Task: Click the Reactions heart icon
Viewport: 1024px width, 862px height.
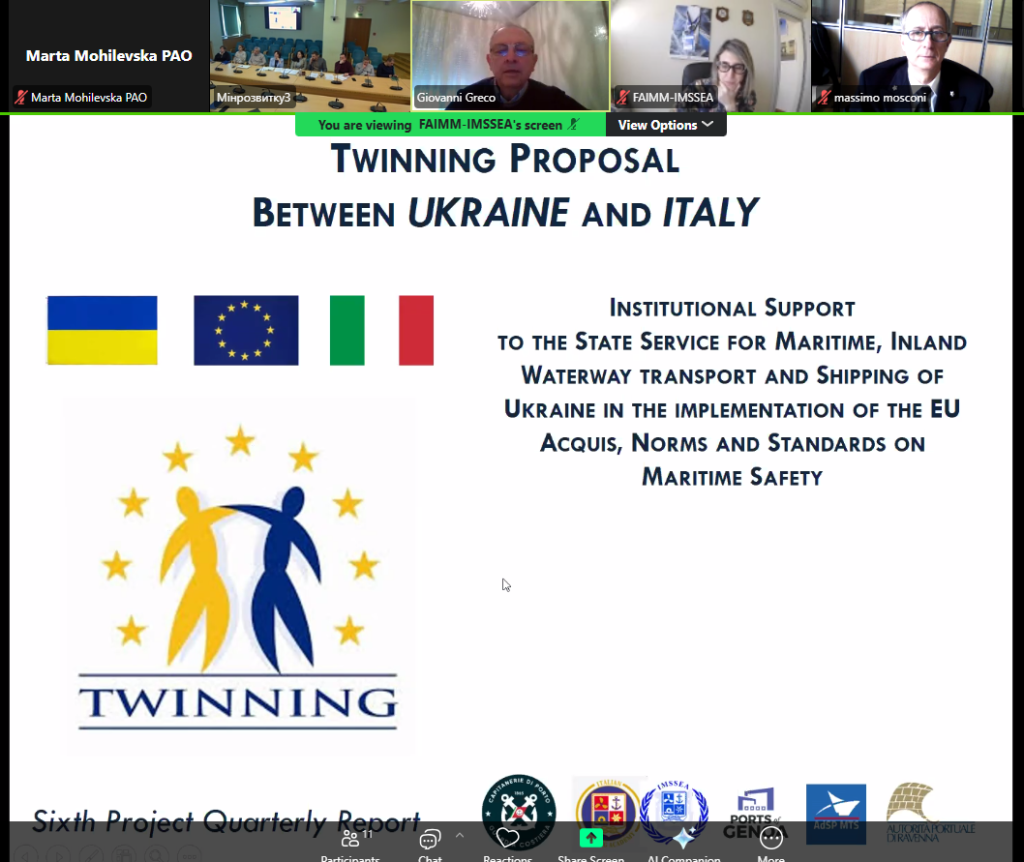Action: pyautogui.click(x=507, y=838)
